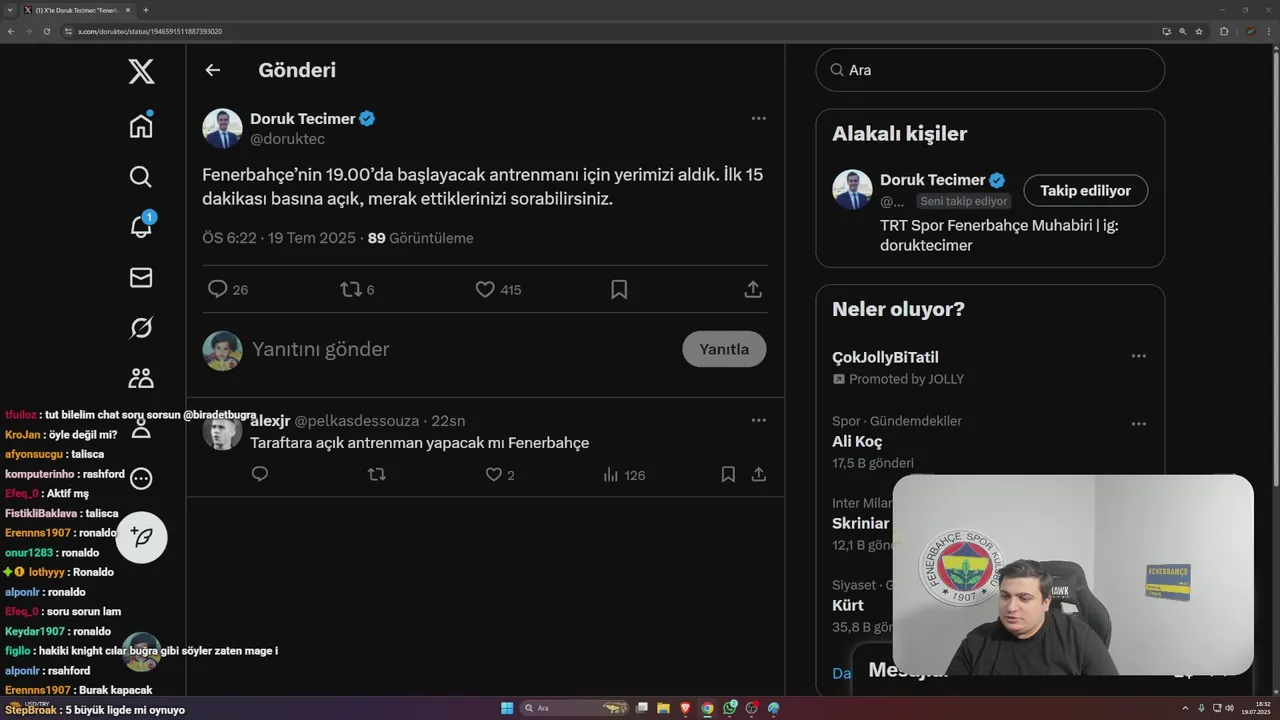Image resolution: width=1280 pixels, height=720 pixels.
Task: Bookmark Doruk Tecimer's main post
Action: click(x=619, y=289)
